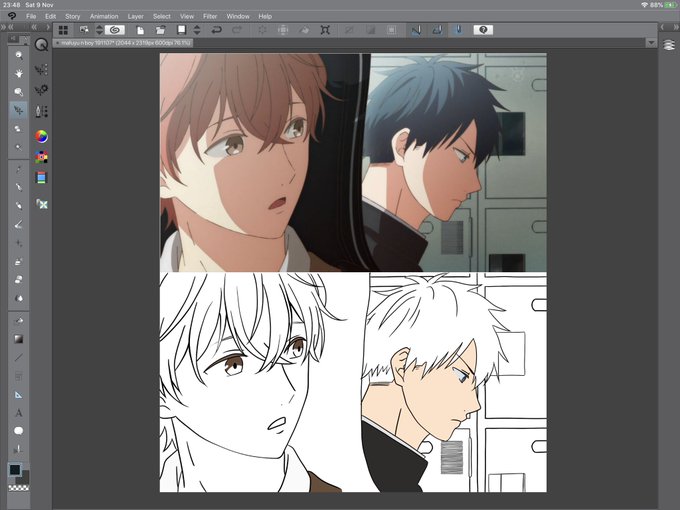Open the Color Wheel palette
Image resolution: width=680 pixels, height=510 pixels.
(x=41, y=137)
